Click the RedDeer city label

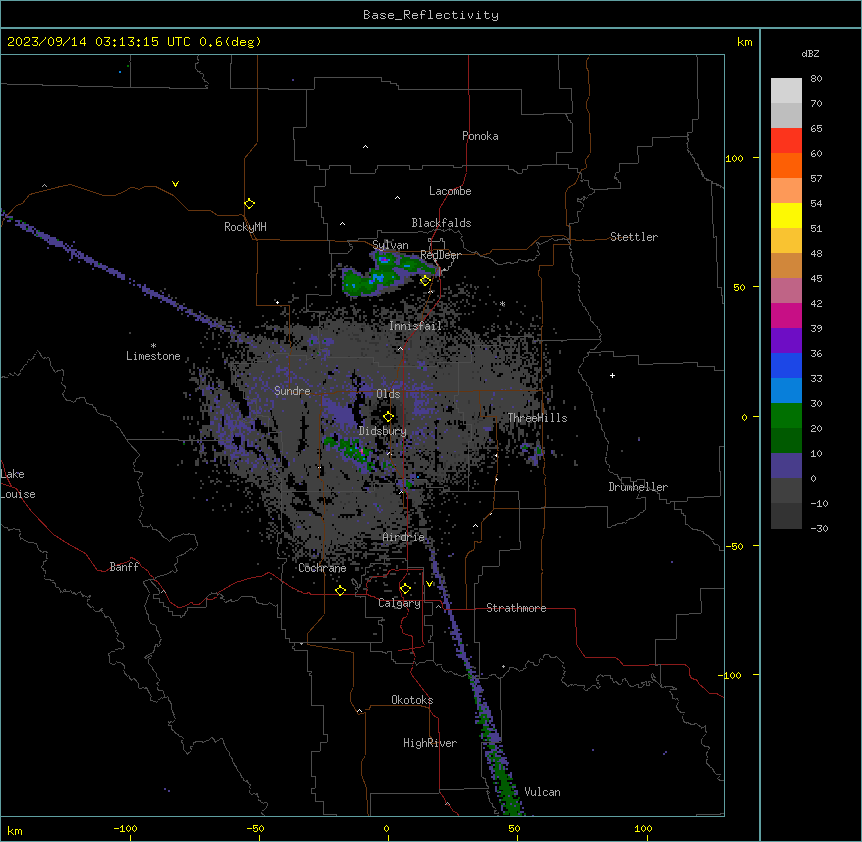tap(440, 255)
